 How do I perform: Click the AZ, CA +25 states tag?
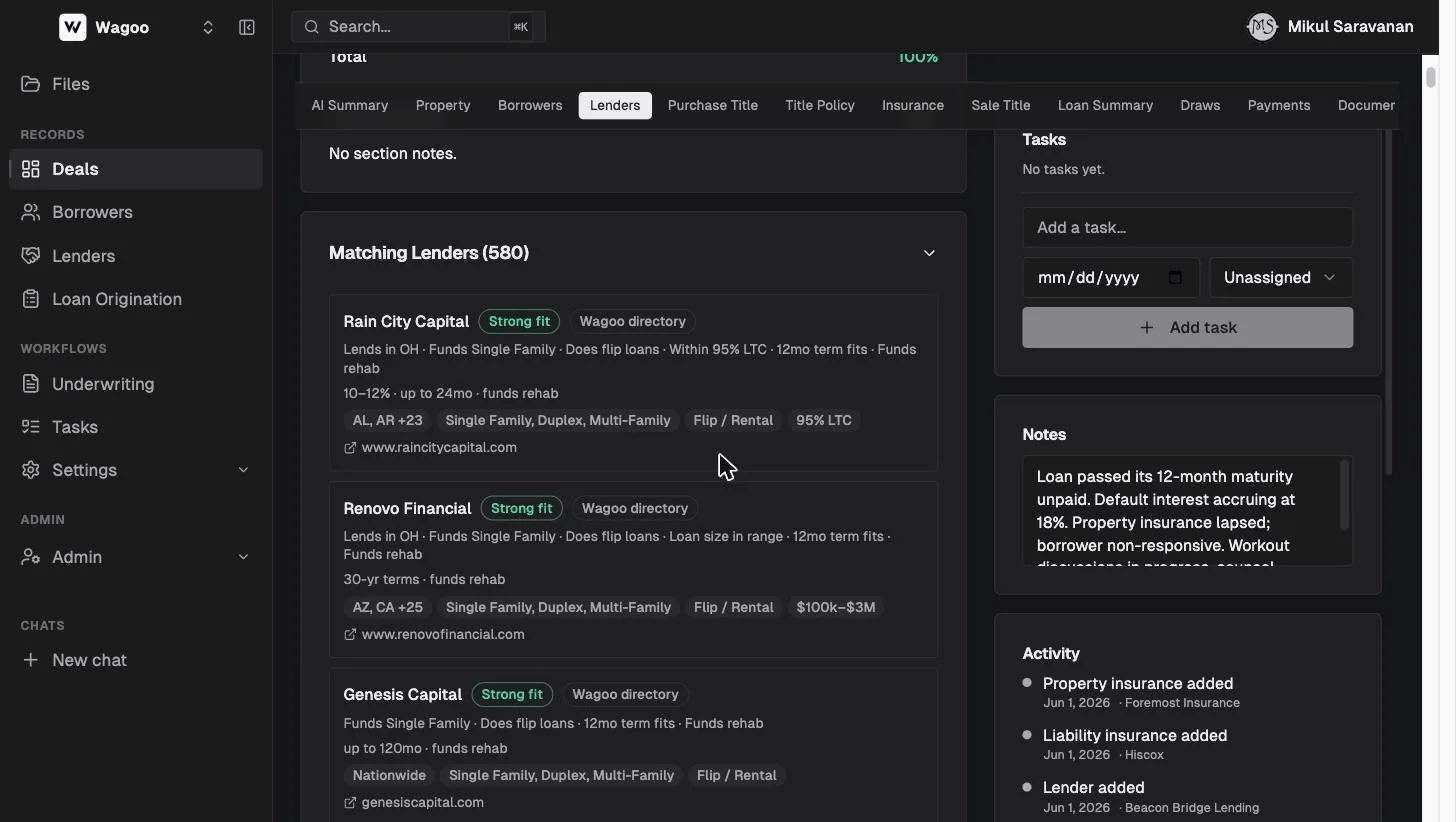coord(387,608)
